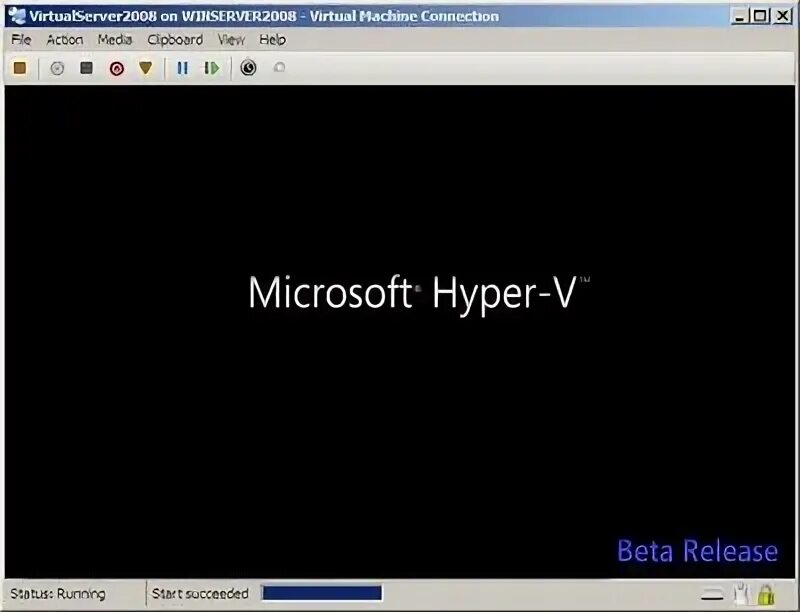Click the keyboard status icon in status bar
Screen dimensions: 800x612
coord(712,595)
